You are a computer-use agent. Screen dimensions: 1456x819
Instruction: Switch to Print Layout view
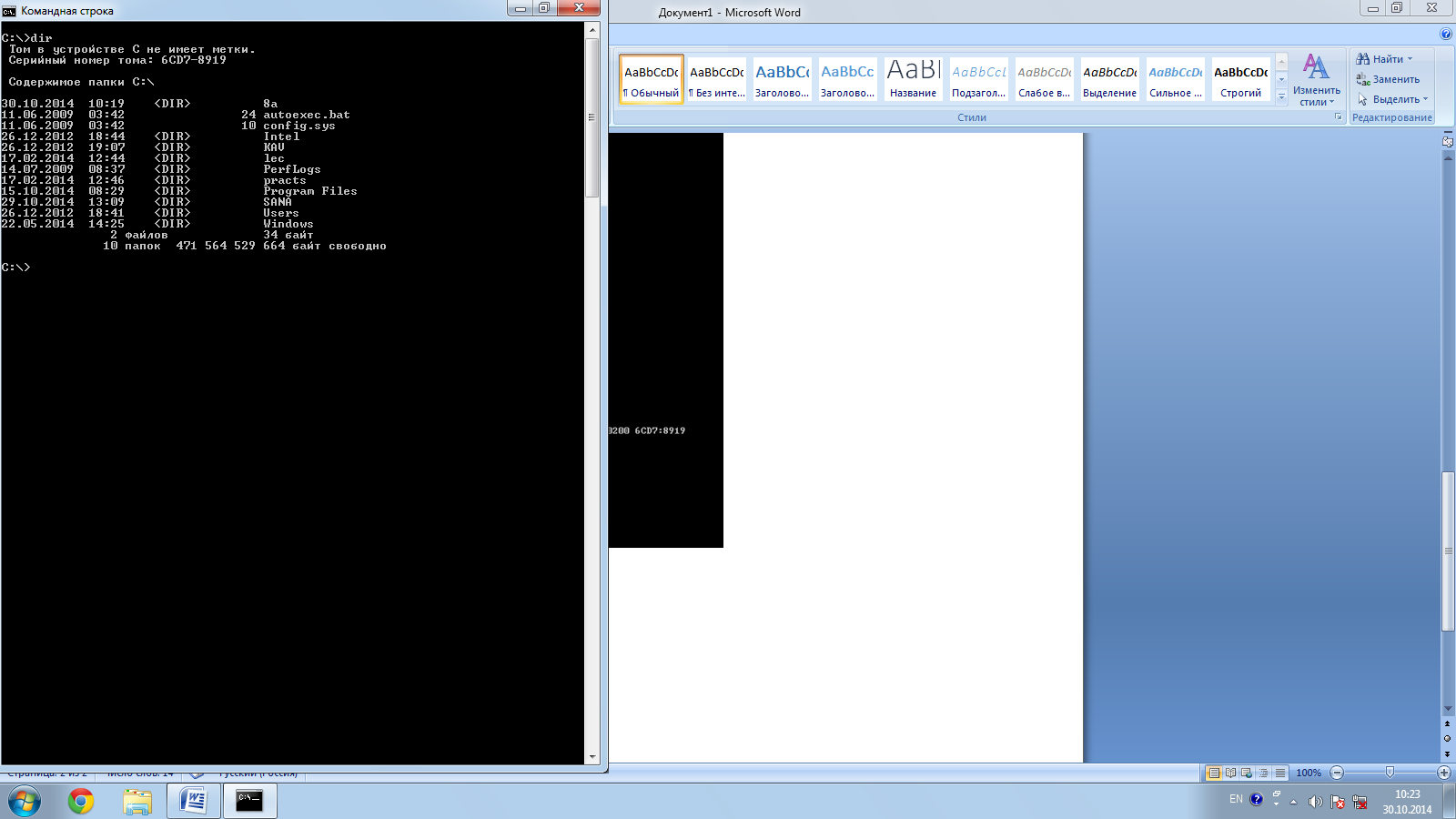click(x=1213, y=773)
